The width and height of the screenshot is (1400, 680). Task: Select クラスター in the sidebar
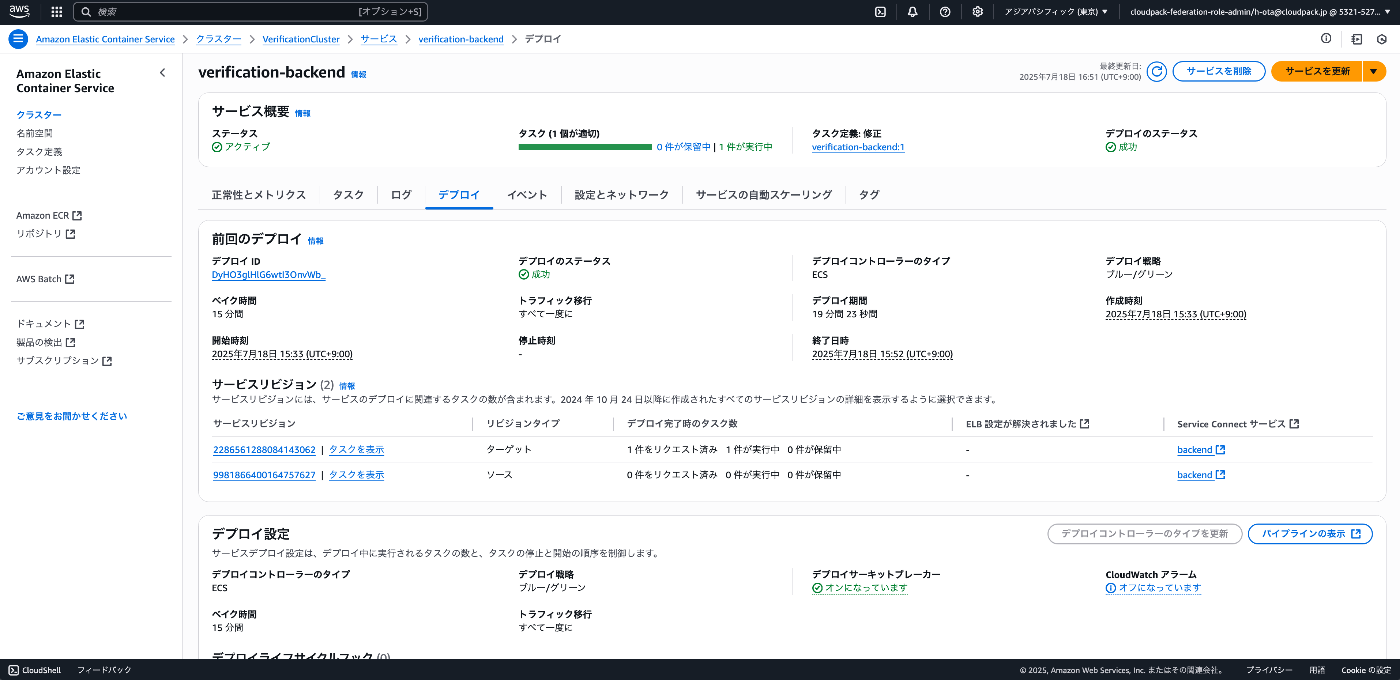(39, 115)
